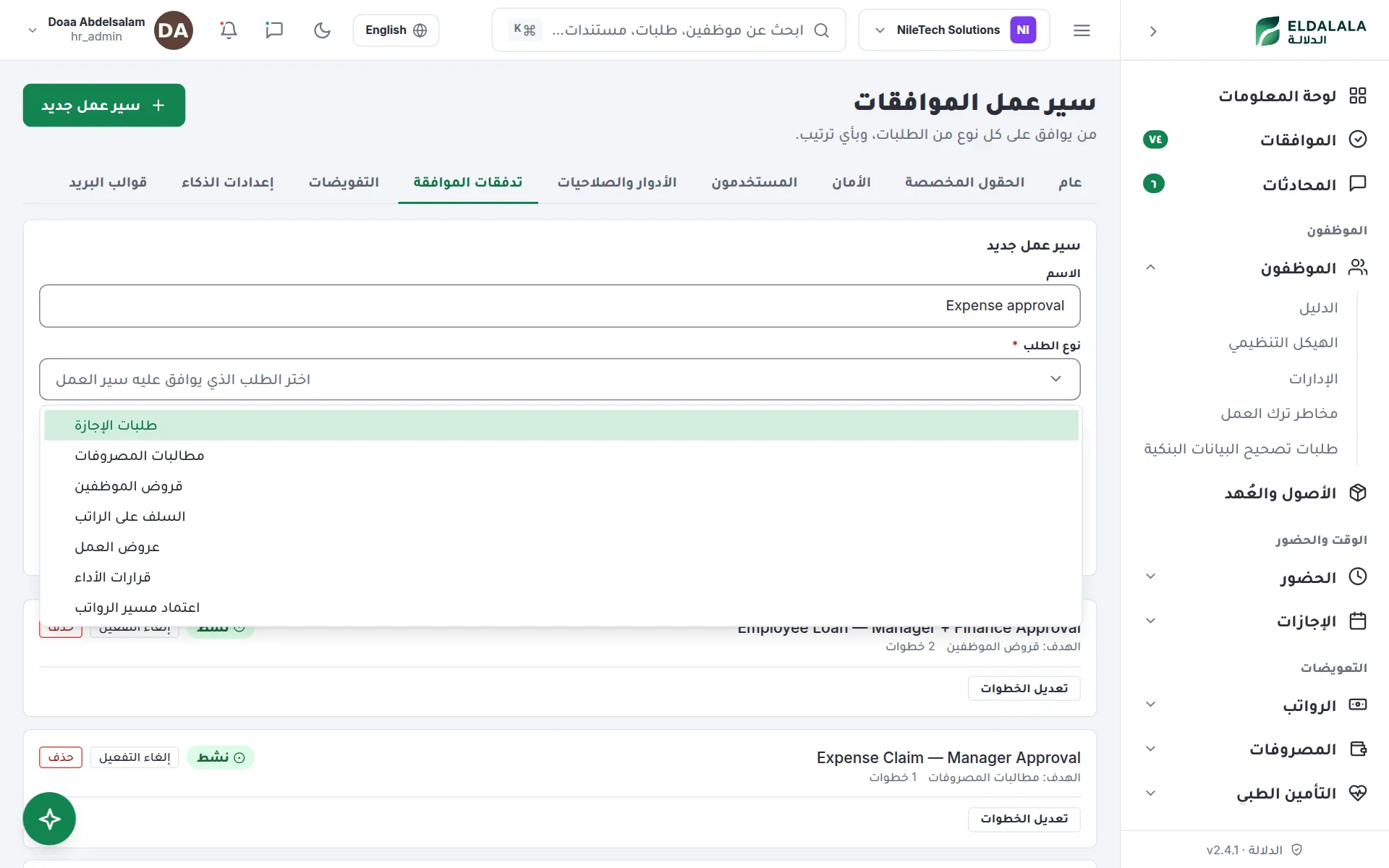The width and height of the screenshot is (1389, 868).
Task: Select السلف على الراتب option
Action: (x=561, y=516)
